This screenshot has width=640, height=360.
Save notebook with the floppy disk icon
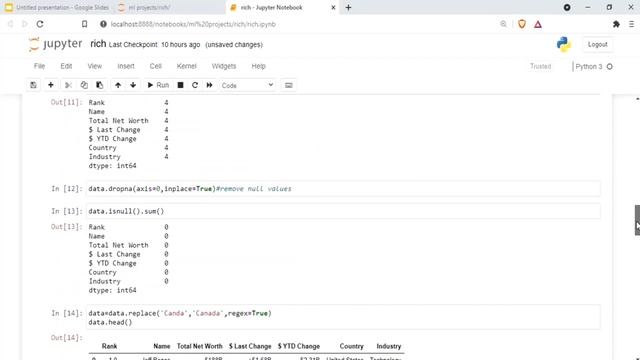pyautogui.click(x=33, y=85)
